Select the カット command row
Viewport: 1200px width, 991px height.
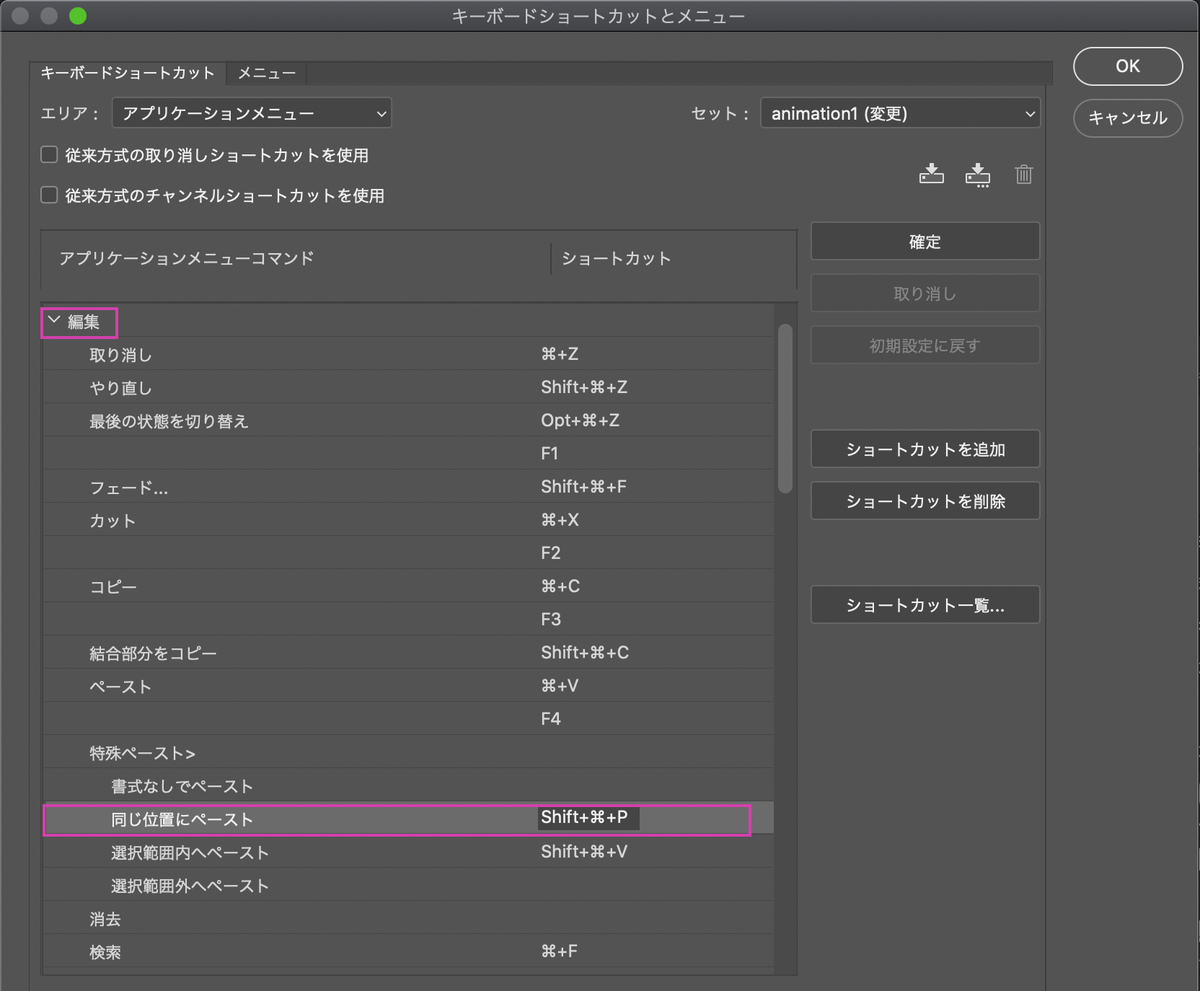pos(407,520)
